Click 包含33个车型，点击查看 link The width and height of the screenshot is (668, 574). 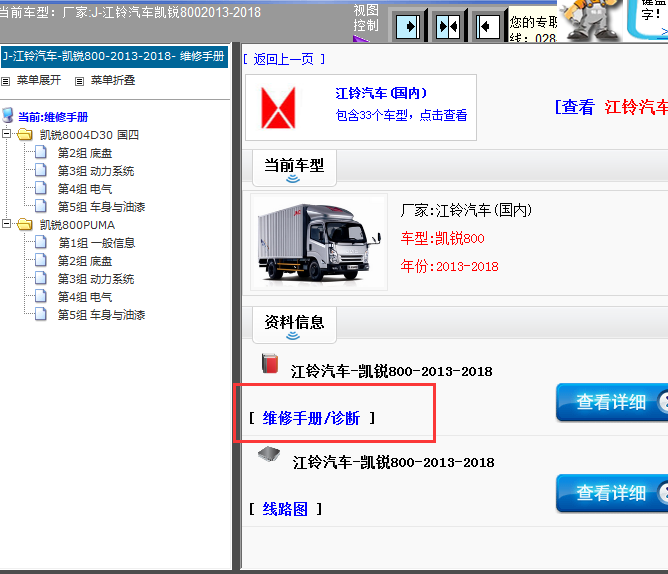pos(401,115)
